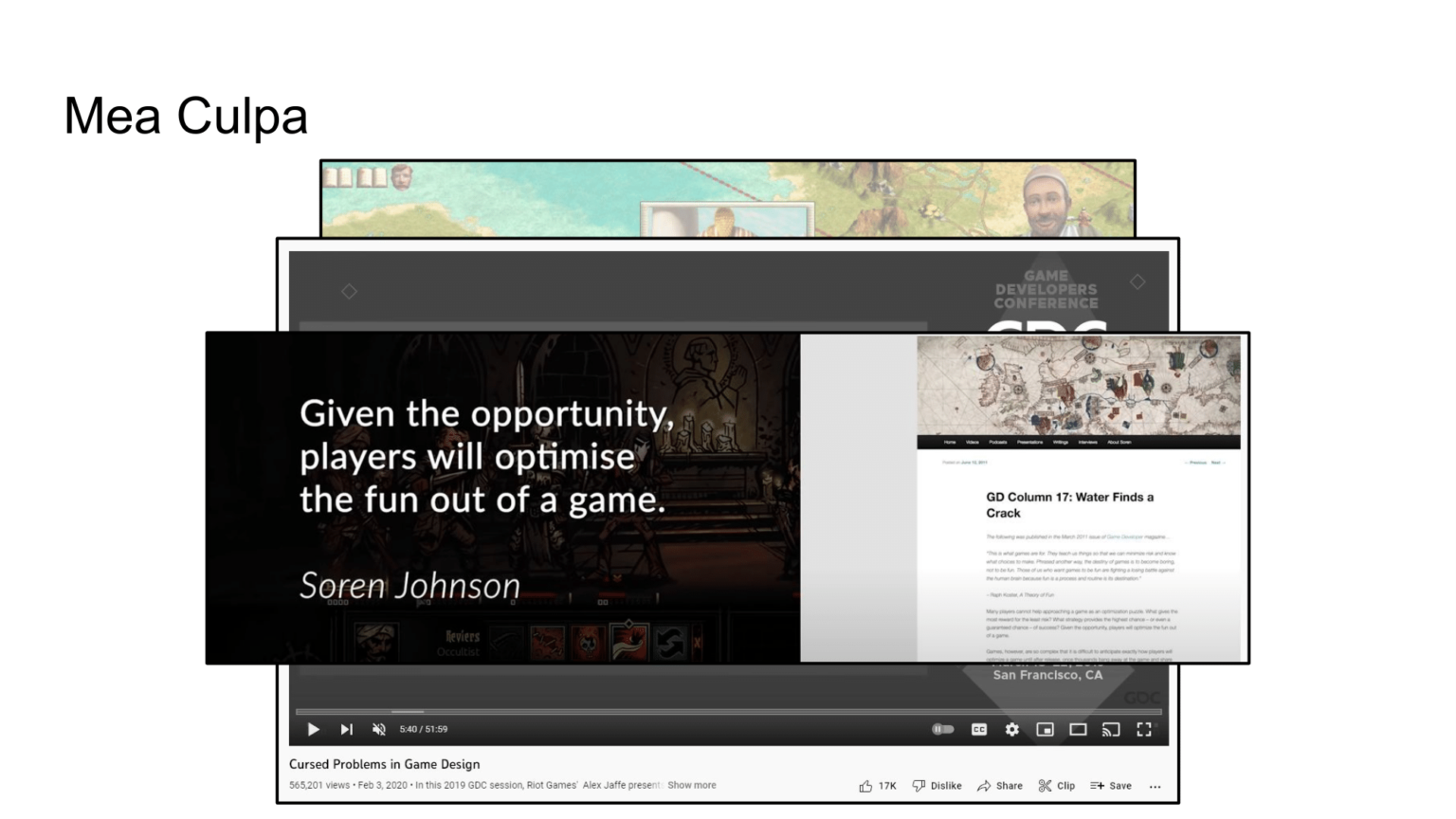Switch to theater mode

click(1078, 729)
